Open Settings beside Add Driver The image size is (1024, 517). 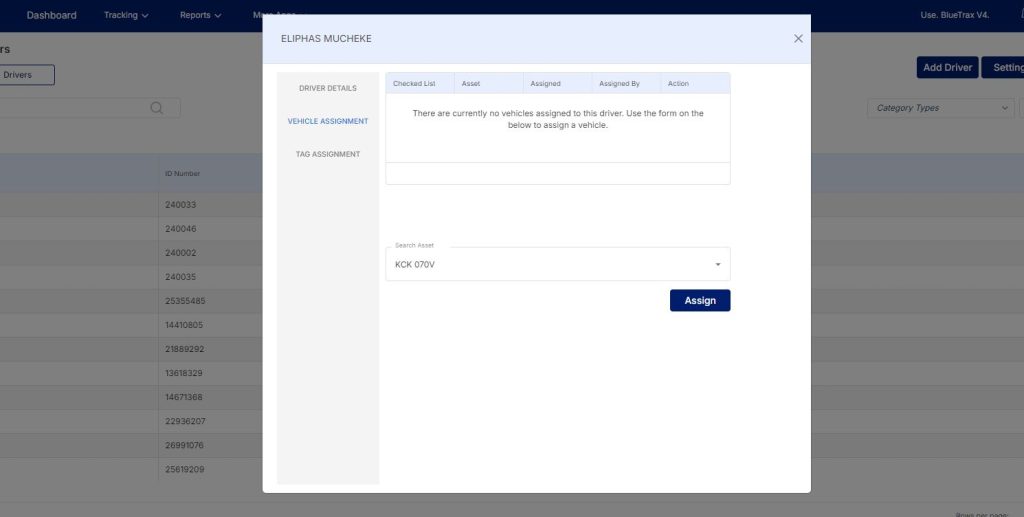[1003, 67]
